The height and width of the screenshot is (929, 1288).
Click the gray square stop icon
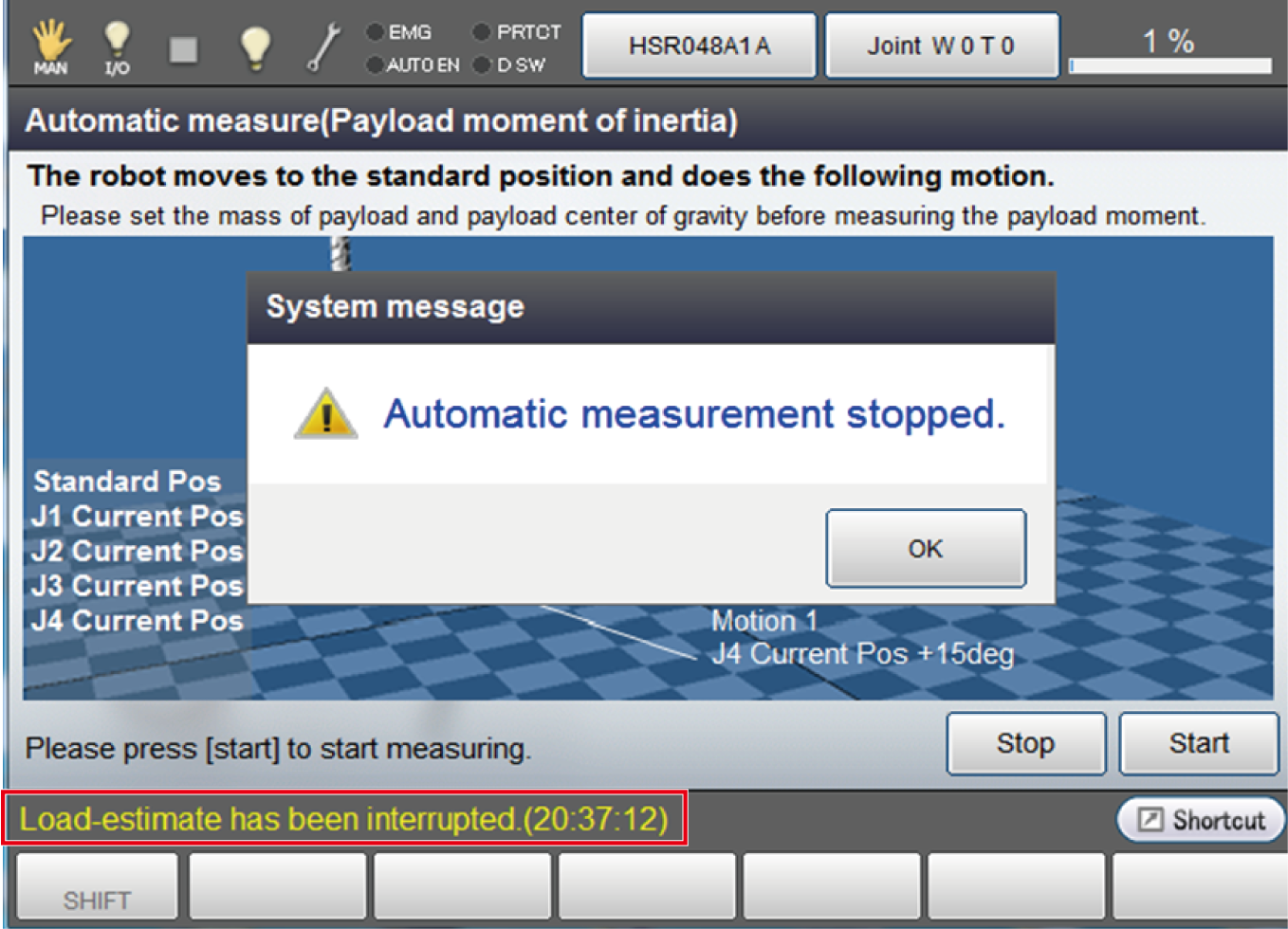[x=183, y=49]
